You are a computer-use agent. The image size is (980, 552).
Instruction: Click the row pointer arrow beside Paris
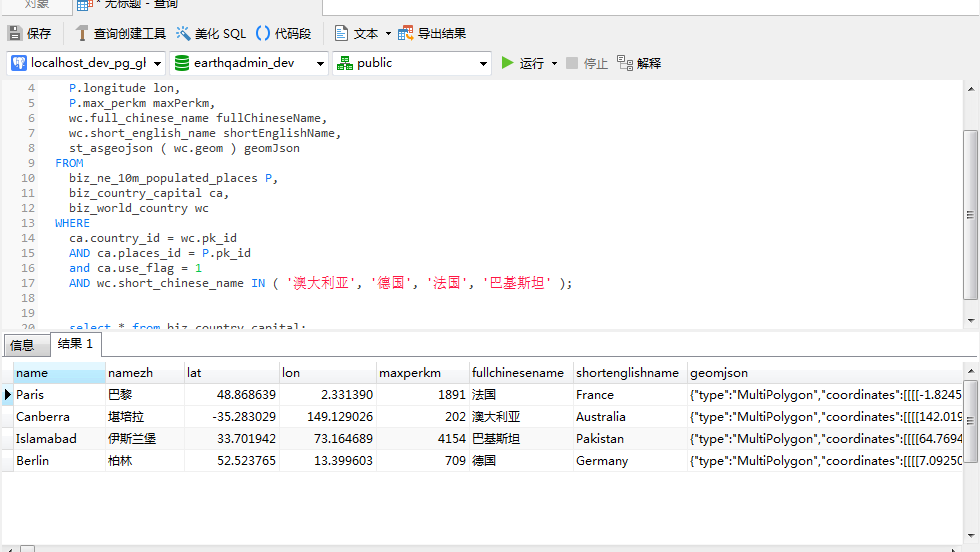coord(8,395)
